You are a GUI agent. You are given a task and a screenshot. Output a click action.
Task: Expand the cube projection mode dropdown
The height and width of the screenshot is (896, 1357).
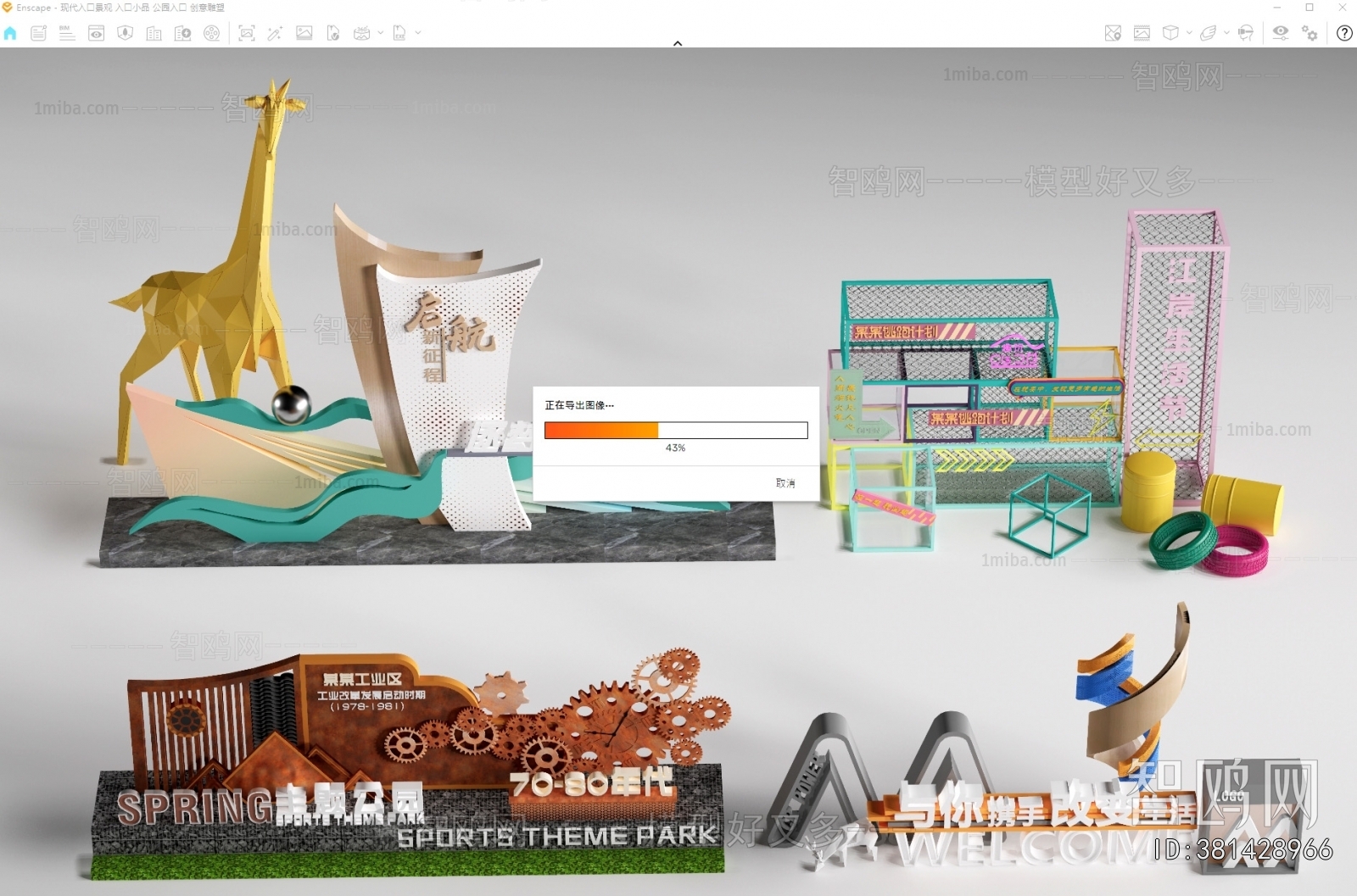(x=1189, y=33)
